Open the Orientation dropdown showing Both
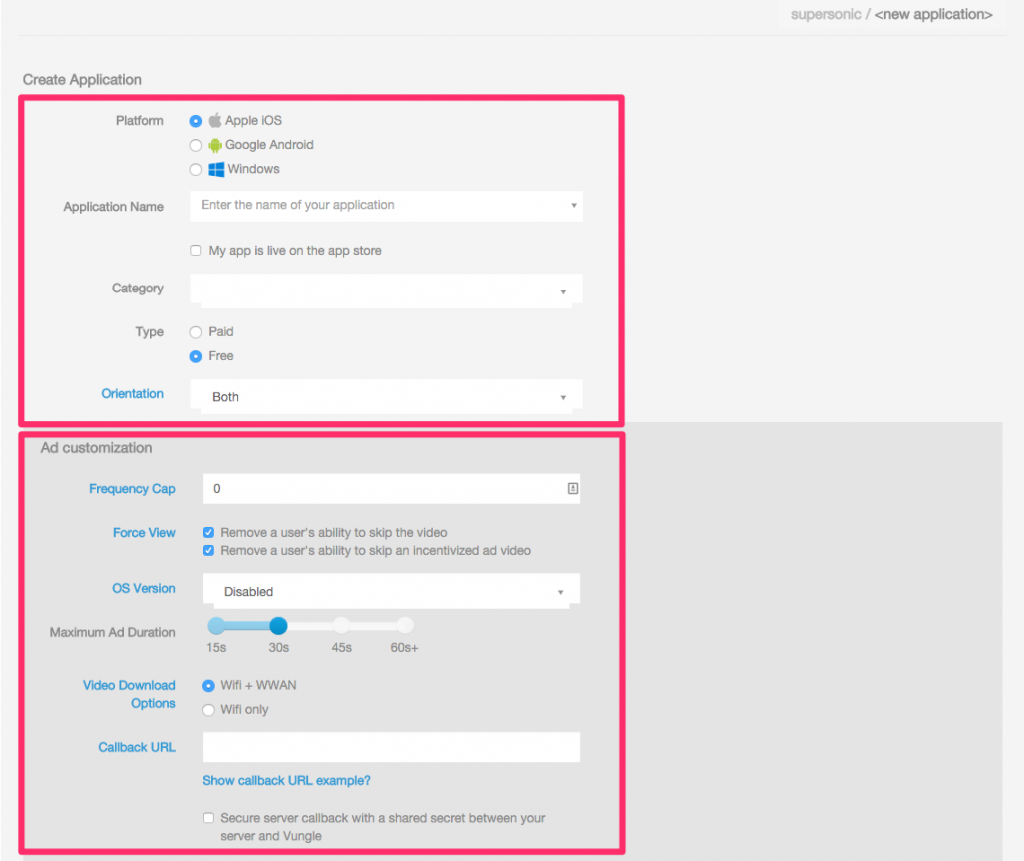Screen dimensions: 1024x861 click(x=386, y=396)
